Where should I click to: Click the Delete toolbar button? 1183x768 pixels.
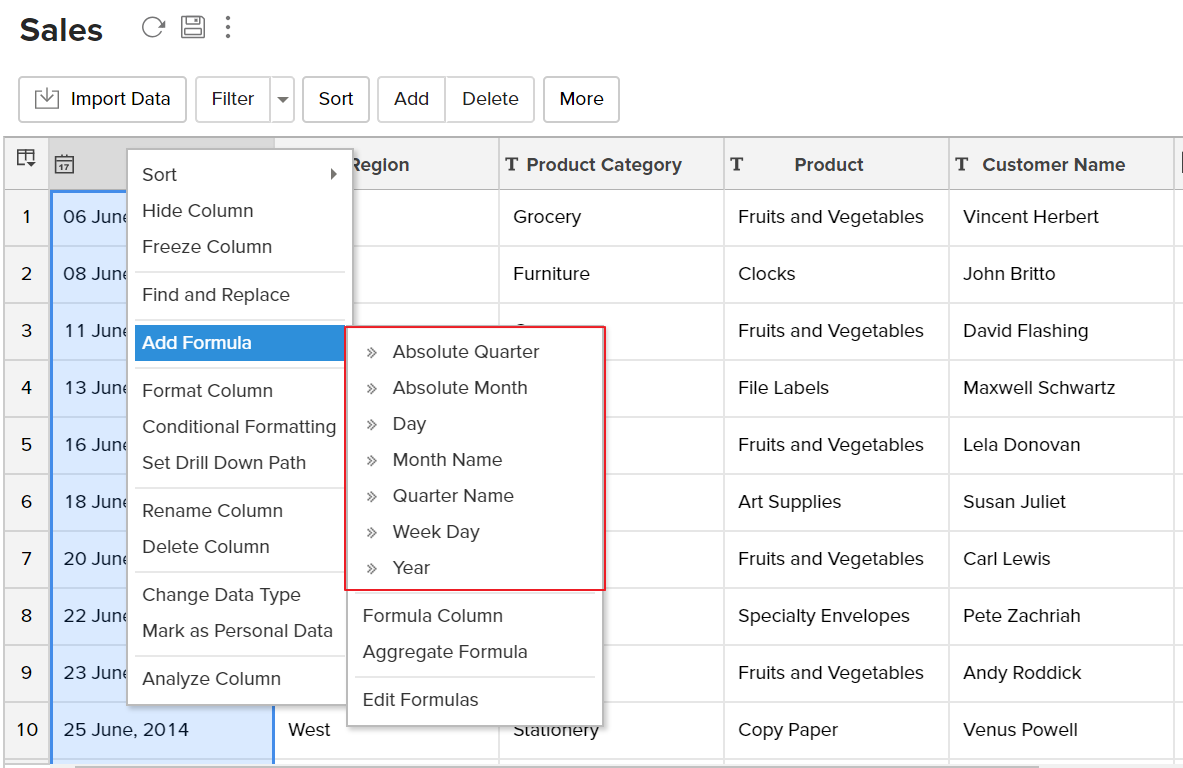click(490, 99)
